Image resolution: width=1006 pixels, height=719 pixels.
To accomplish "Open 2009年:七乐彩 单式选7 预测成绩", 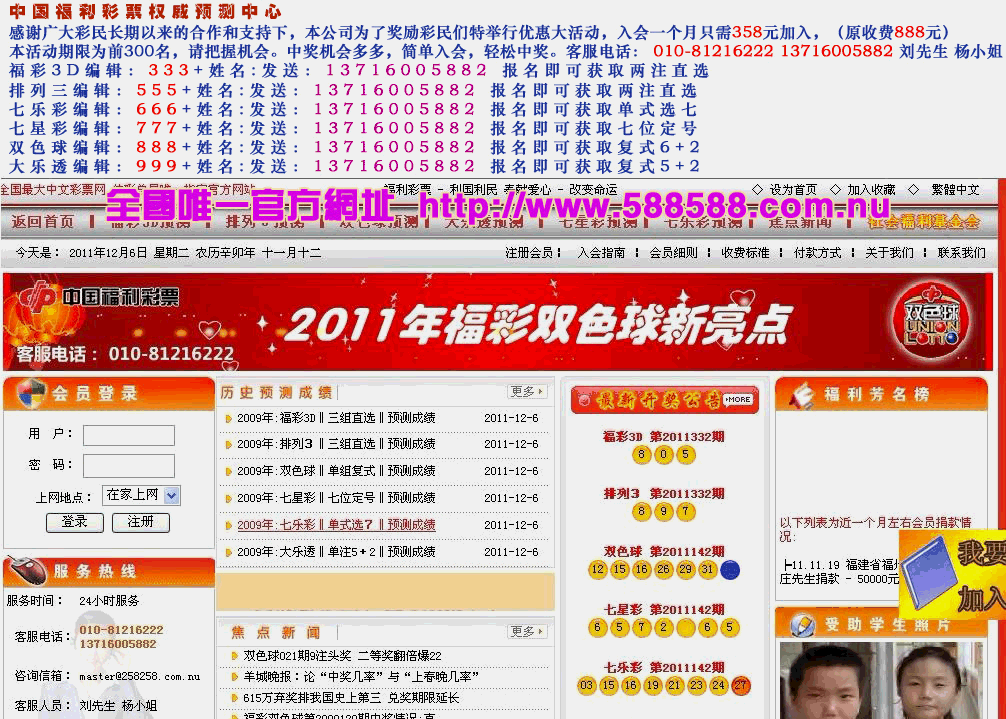I will 336,525.
